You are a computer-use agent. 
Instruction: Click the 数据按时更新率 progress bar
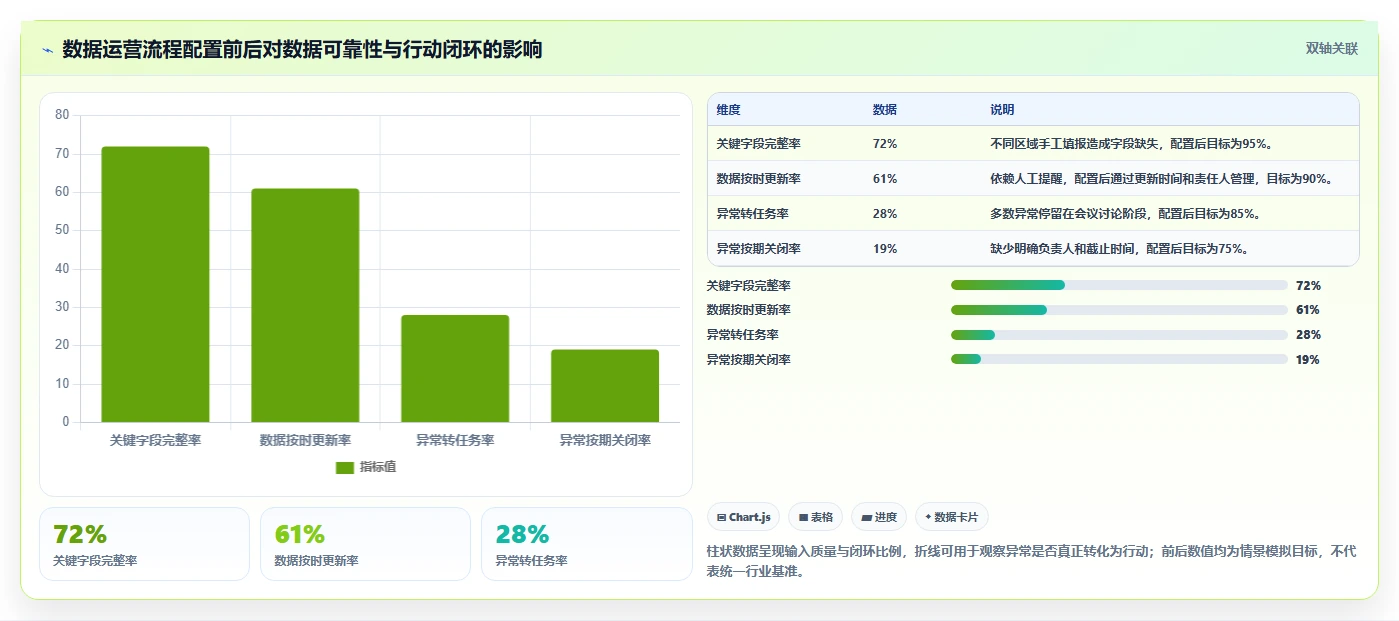point(1119,310)
